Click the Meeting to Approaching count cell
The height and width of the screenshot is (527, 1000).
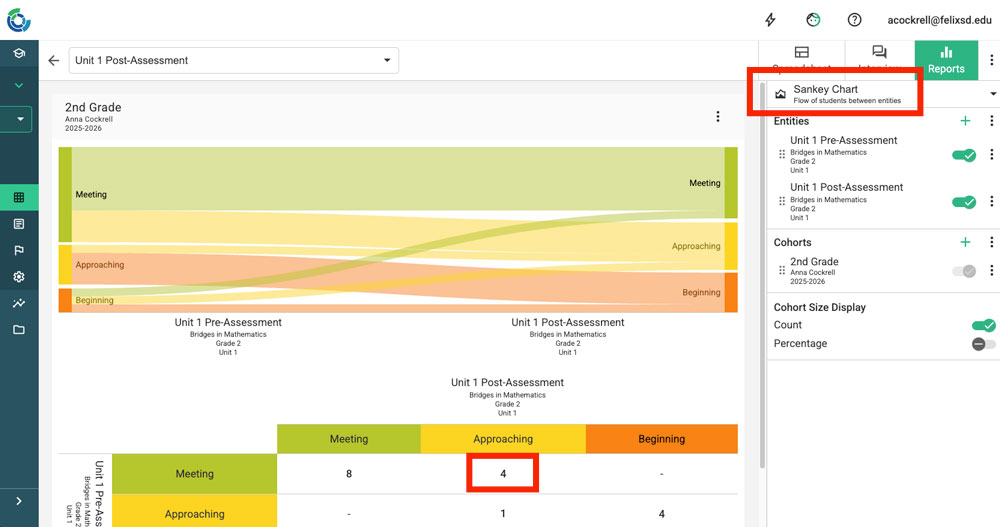click(x=503, y=474)
